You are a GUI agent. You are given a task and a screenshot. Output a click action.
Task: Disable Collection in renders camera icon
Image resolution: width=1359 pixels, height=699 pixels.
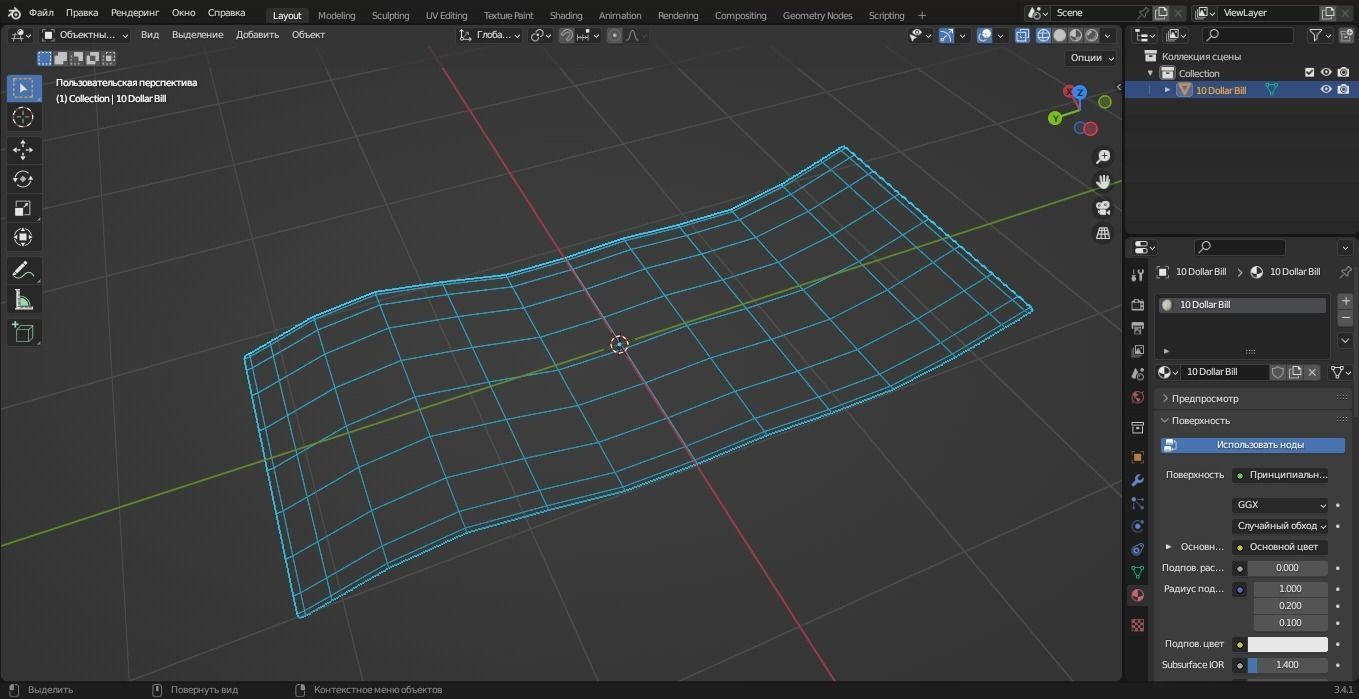pos(1343,73)
